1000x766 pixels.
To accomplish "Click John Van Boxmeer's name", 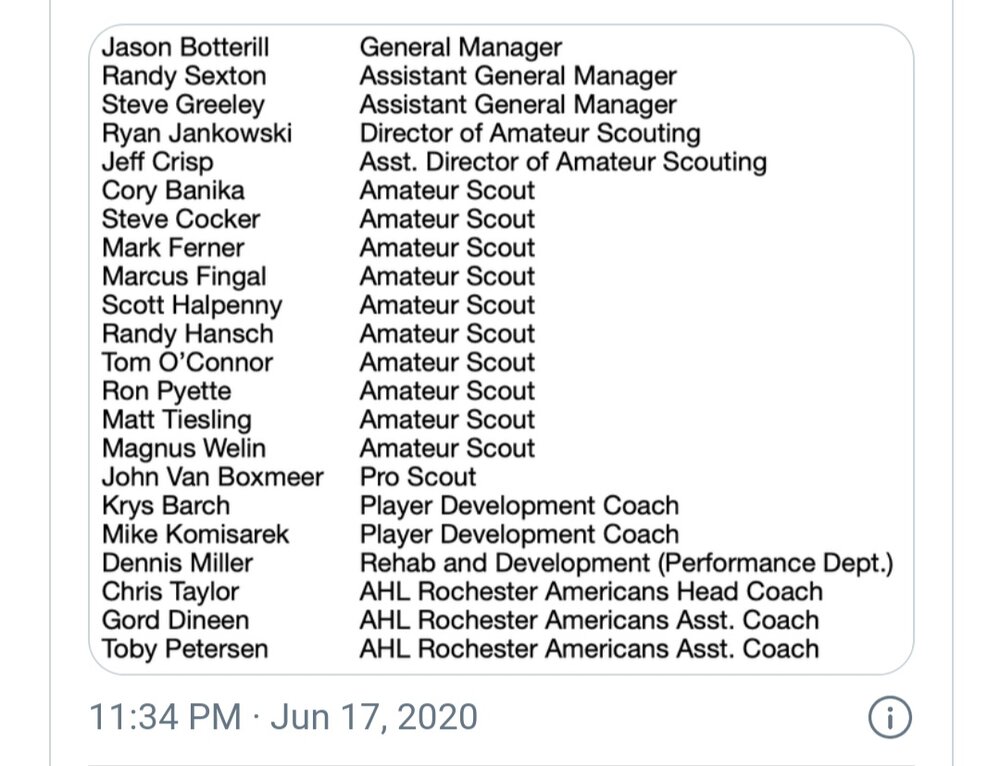I will 213,477.
